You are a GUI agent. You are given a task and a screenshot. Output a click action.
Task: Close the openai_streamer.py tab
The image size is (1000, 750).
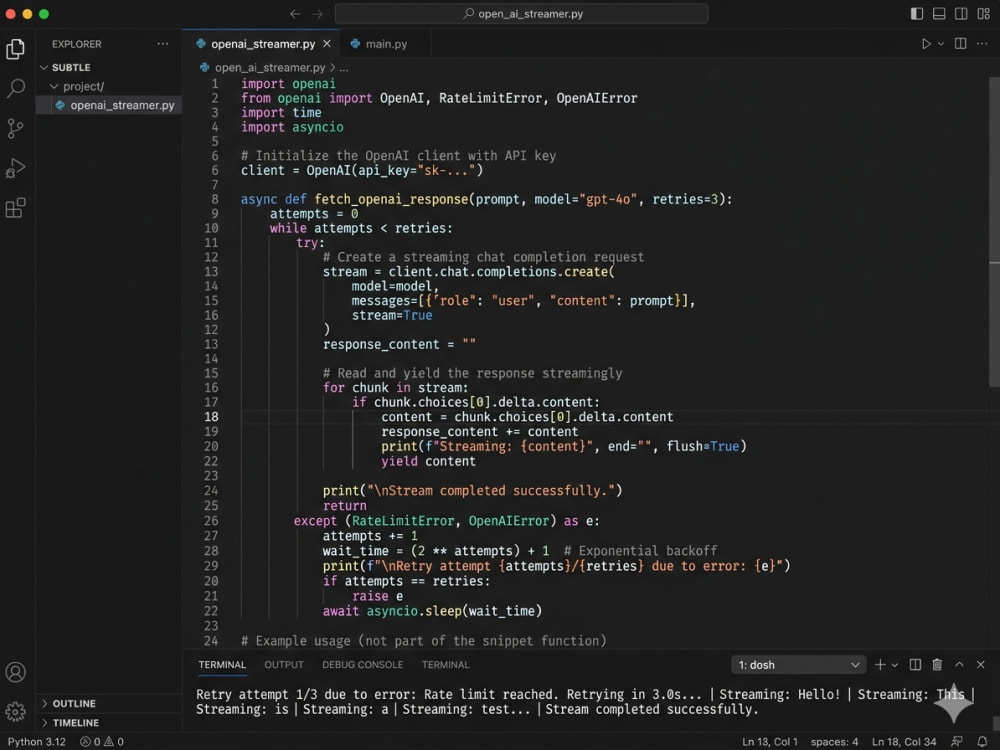click(327, 43)
